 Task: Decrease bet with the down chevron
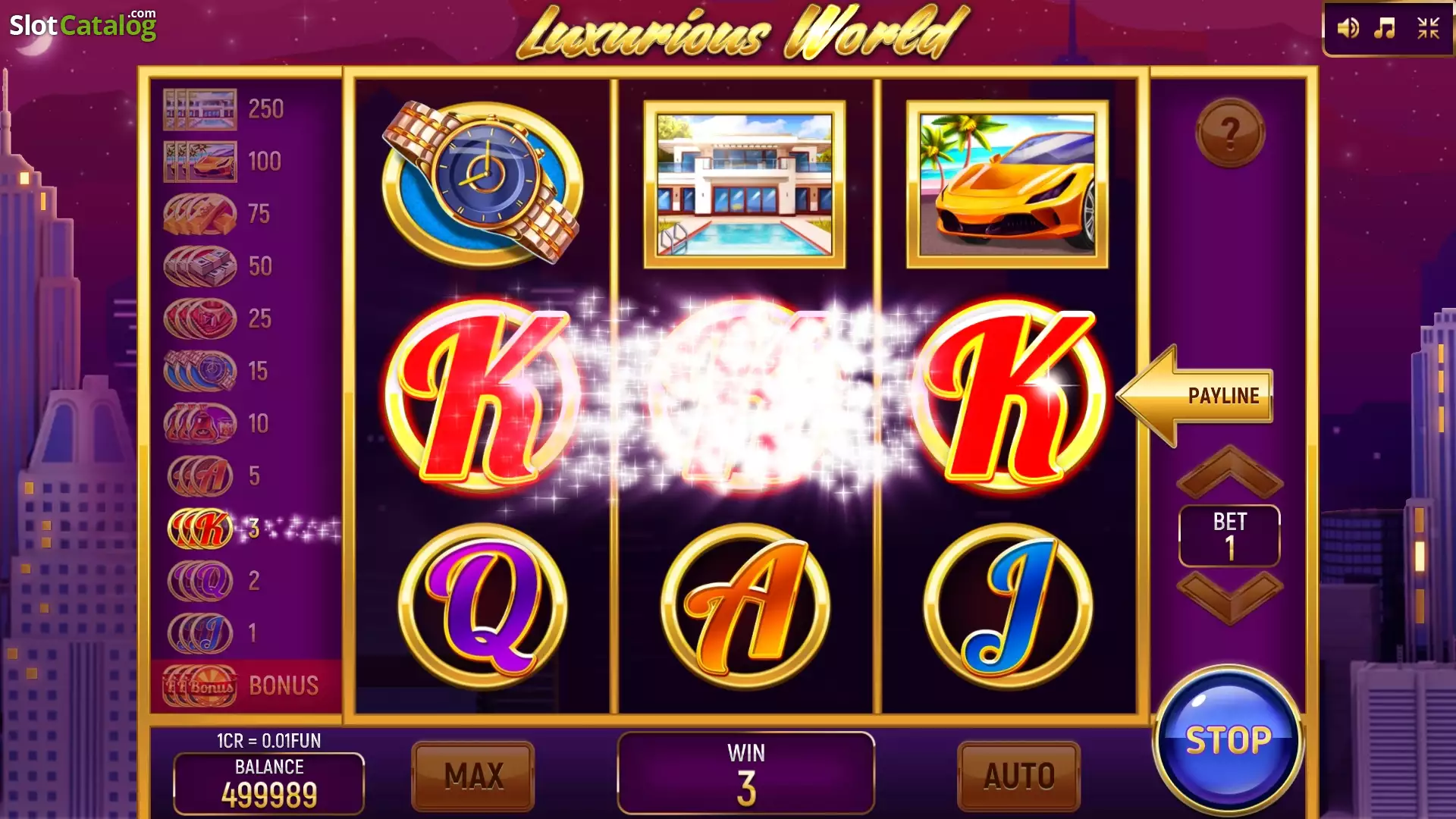coord(1229,598)
